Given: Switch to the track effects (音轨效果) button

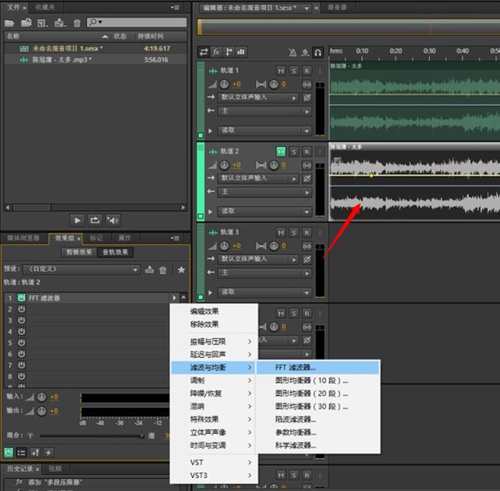Looking at the screenshot, I should click(115, 252).
